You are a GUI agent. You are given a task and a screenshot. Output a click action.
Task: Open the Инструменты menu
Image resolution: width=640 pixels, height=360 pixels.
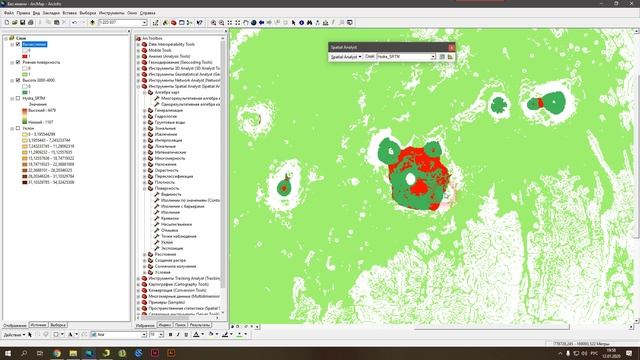[x=111, y=13]
